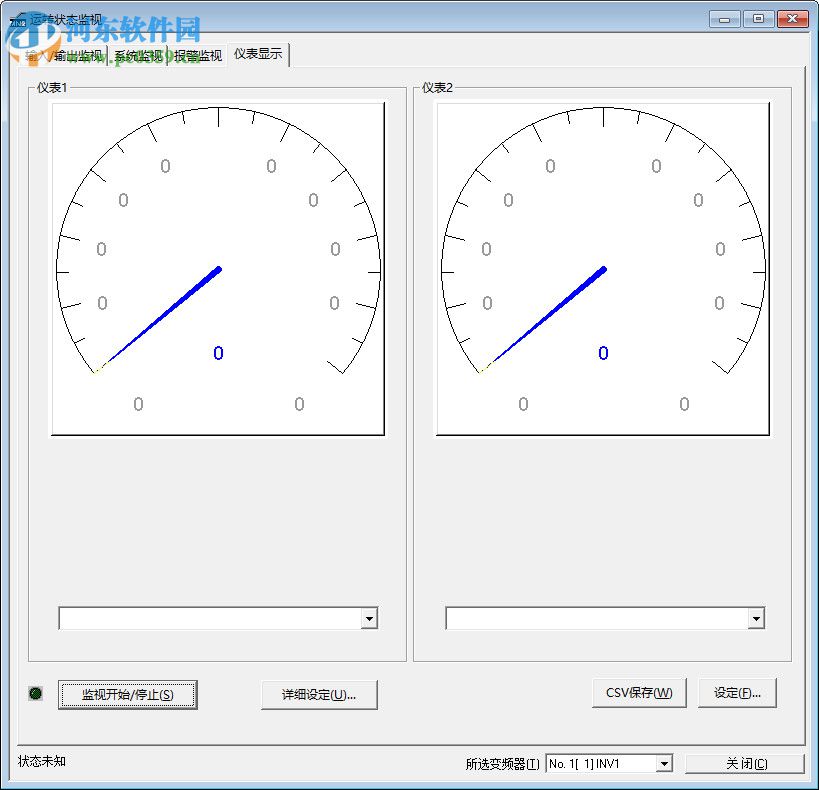Click the blue 0 readout under gauge 仪表1
Image resolution: width=819 pixels, height=790 pixels.
point(218,353)
